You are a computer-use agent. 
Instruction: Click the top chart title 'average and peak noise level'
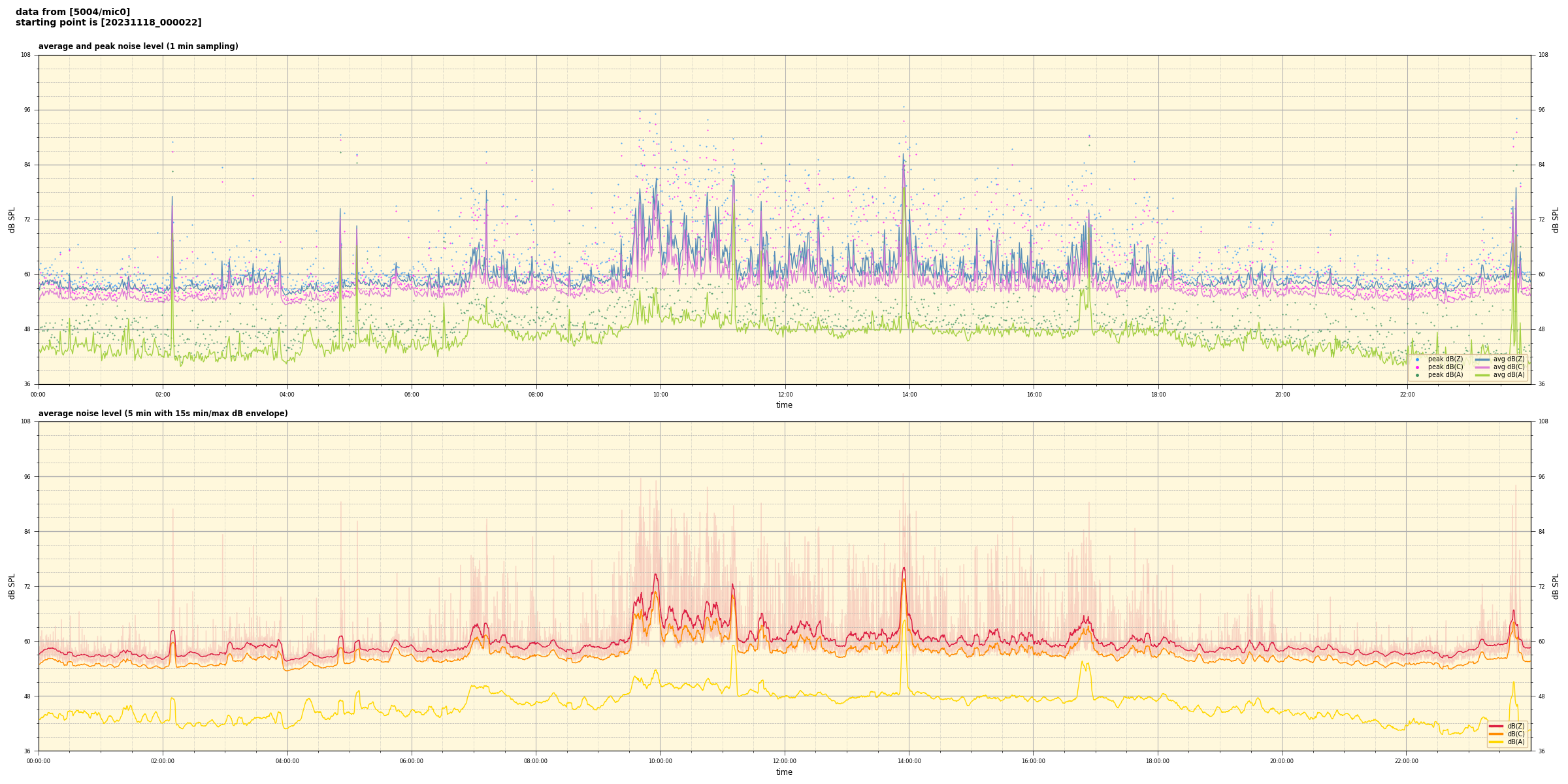[138, 46]
